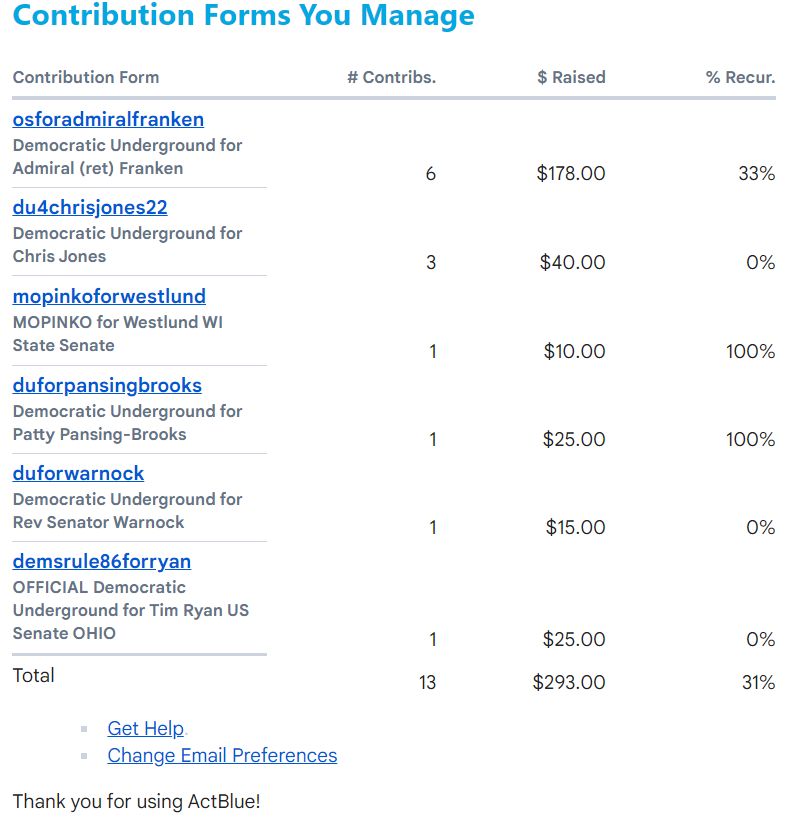Click the Contribution Forms You Manage heading

click(244, 17)
